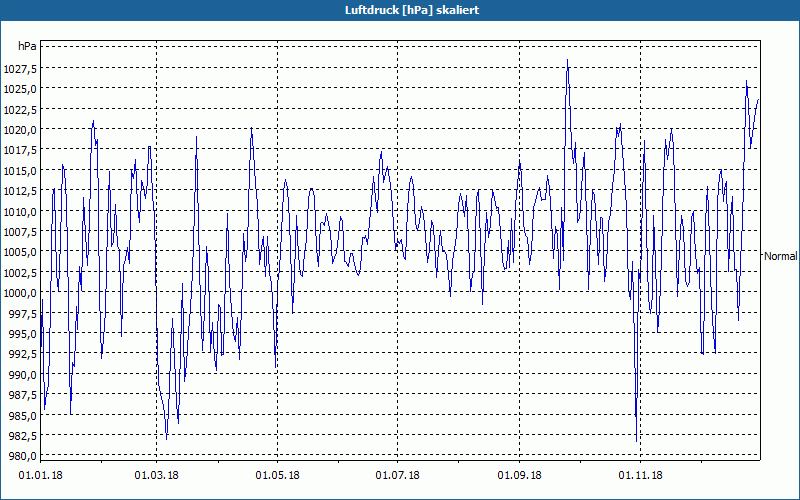Screen dimensions: 800x500
Task: Select the 997,5 pressure axis label
Action: (23, 313)
